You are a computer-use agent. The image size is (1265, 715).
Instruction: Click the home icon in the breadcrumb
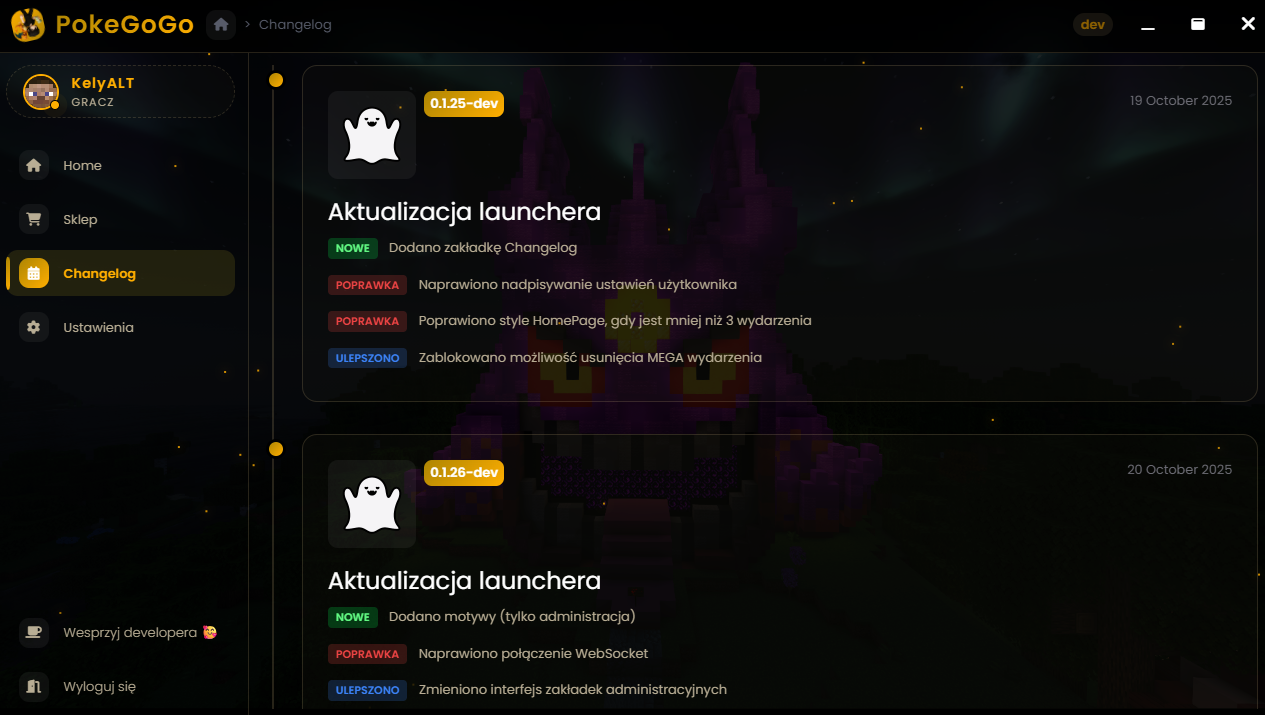tap(221, 25)
